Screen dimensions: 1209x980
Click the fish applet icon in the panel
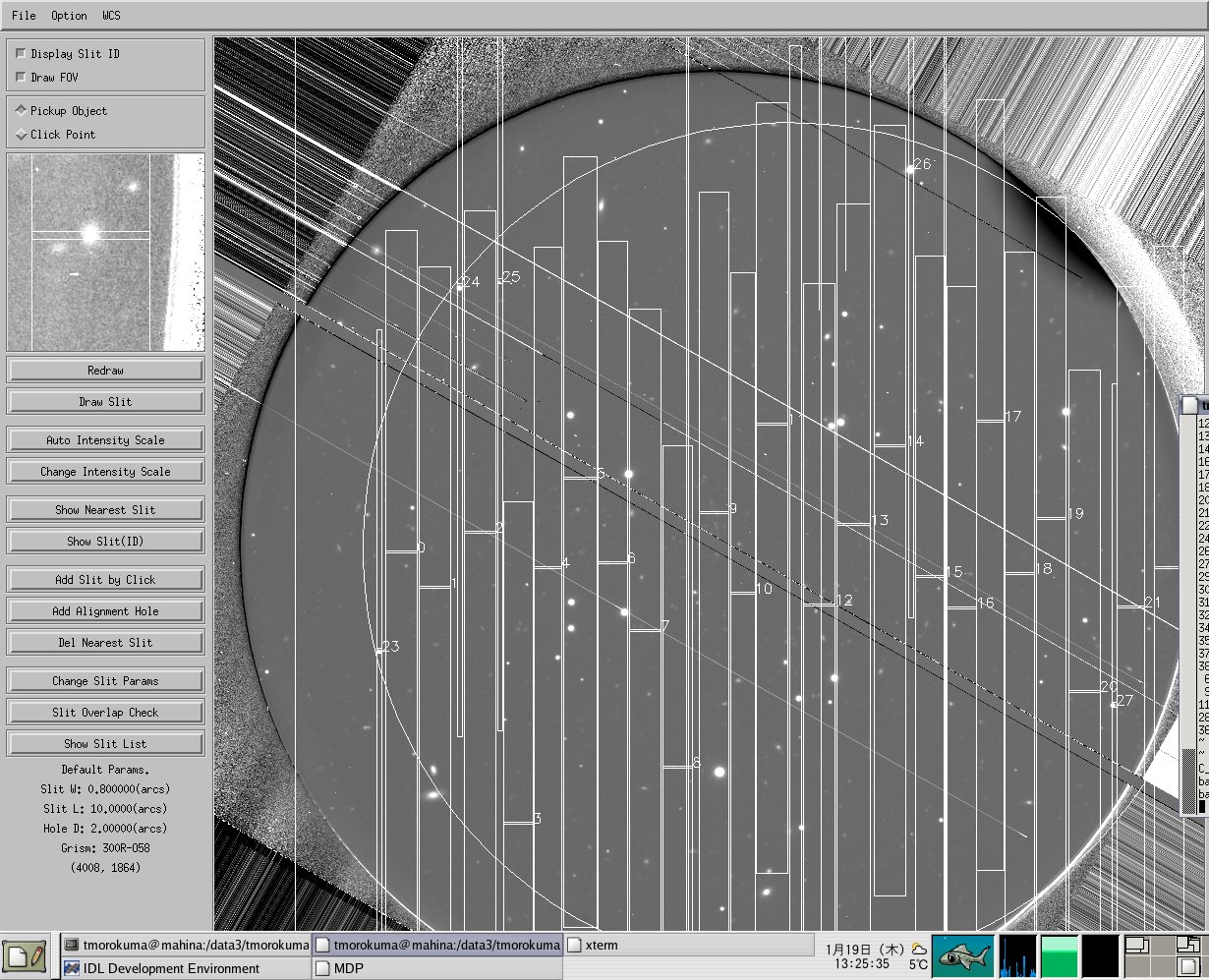pyautogui.click(x=962, y=956)
